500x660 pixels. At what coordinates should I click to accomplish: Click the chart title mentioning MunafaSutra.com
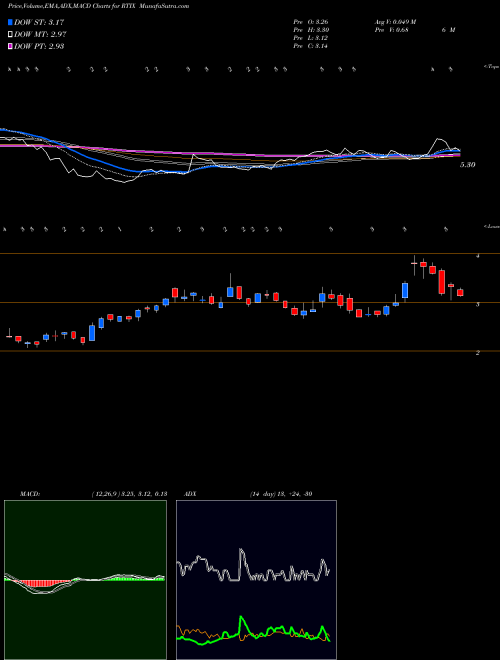coord(98,6)
